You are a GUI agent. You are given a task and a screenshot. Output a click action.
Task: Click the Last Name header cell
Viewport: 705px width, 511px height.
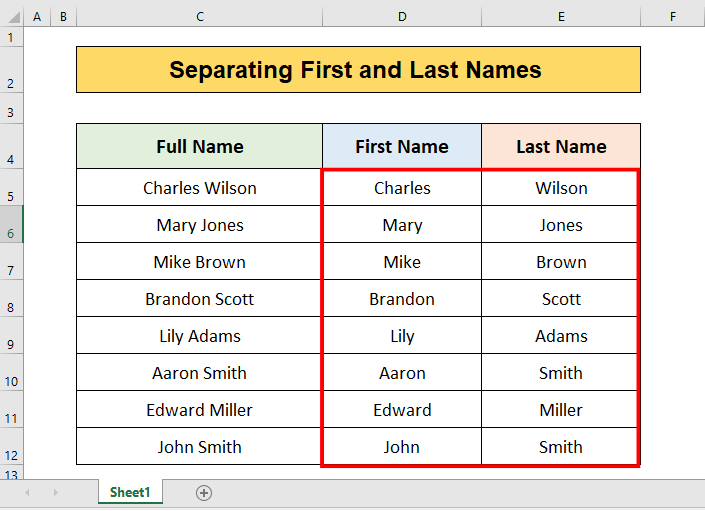coord(561,147)
